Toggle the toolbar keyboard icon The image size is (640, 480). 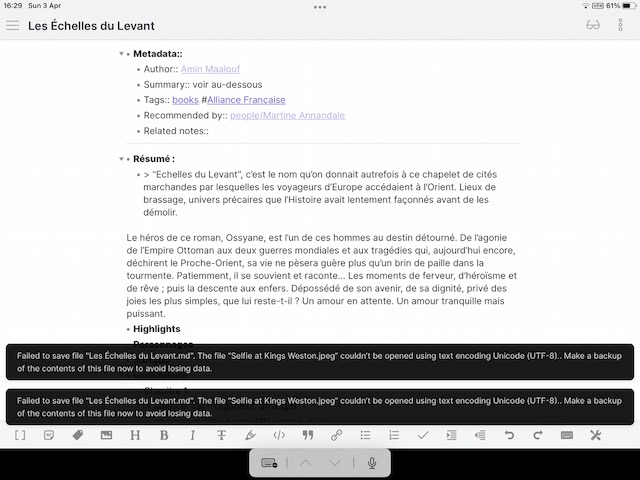[x=567, y=435]
